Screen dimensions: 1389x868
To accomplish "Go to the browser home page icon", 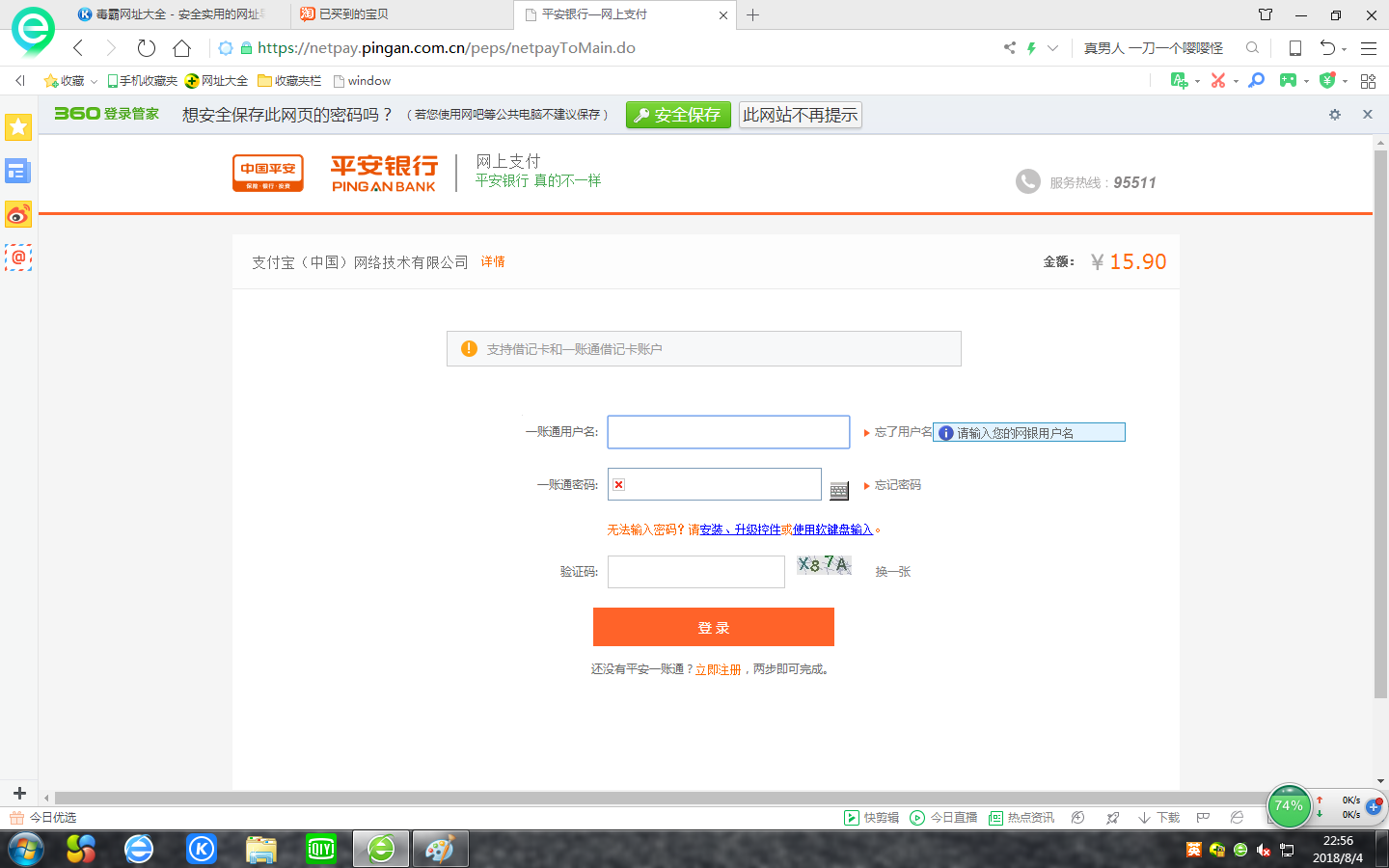I will (x=181, y=48).
